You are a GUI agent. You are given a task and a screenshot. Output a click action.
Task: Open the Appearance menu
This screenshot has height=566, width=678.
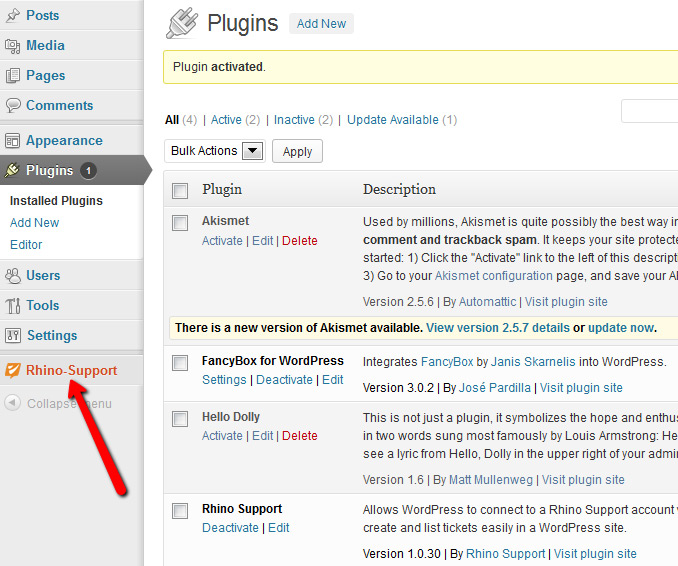coord(64,141)
